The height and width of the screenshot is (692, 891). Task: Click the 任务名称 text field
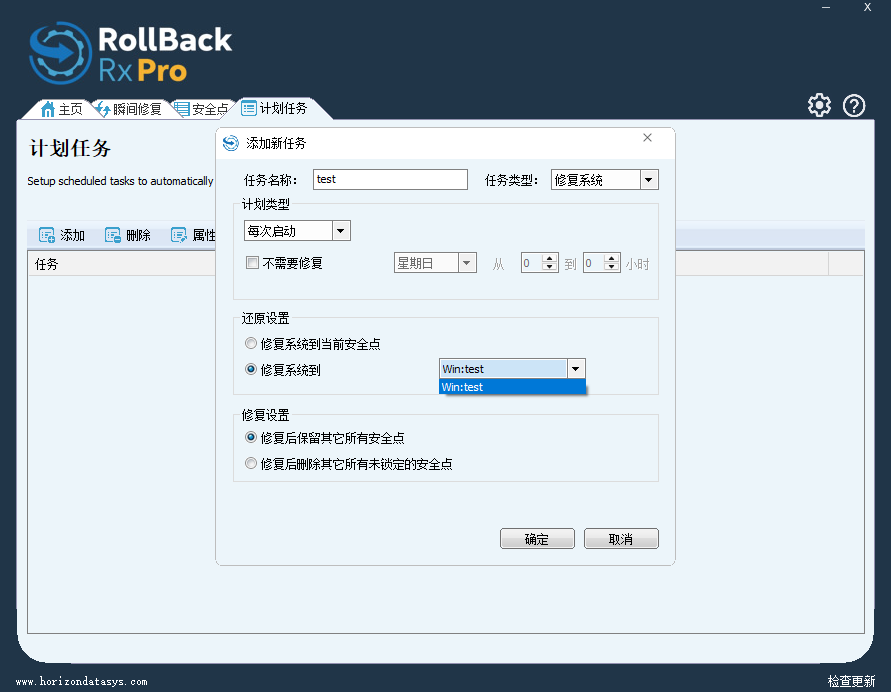390,180
